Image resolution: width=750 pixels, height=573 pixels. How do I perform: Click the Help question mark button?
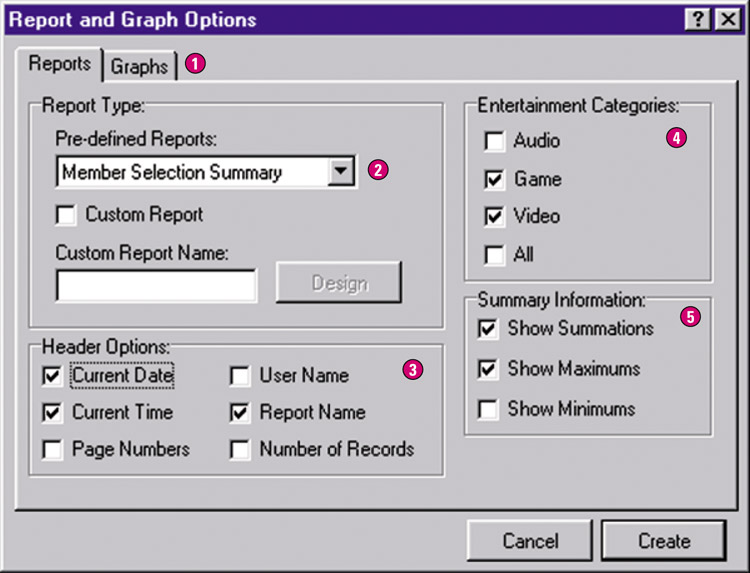click(x=695, y=20)
